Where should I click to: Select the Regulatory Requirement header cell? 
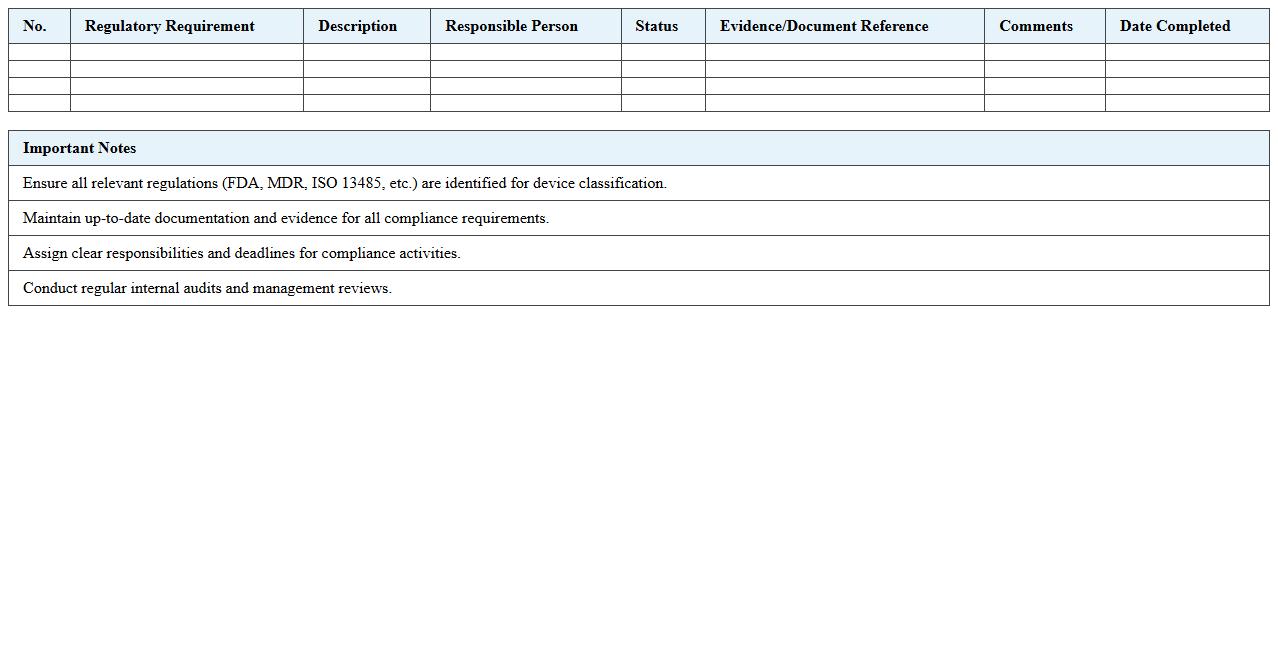tap(169, 26)
